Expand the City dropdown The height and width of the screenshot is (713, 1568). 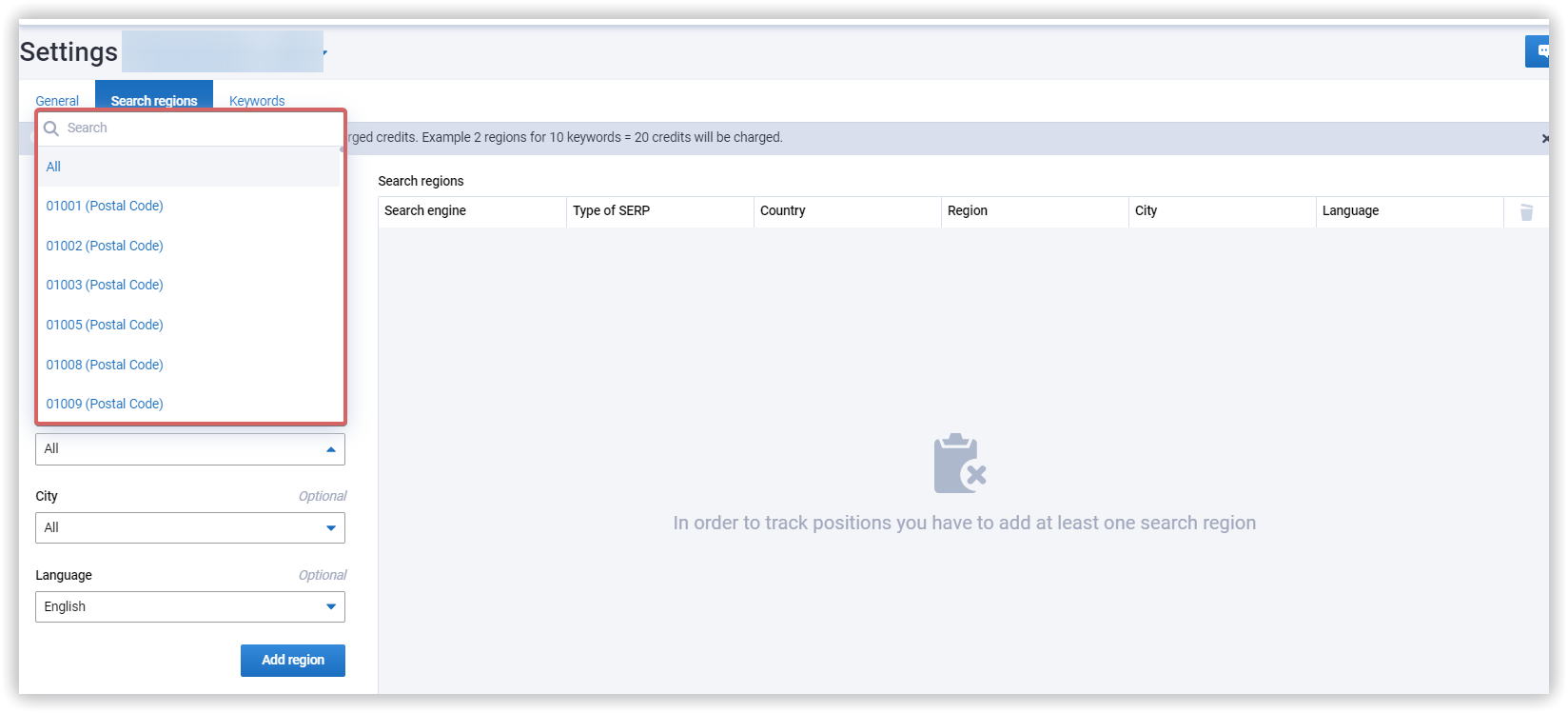190,528
